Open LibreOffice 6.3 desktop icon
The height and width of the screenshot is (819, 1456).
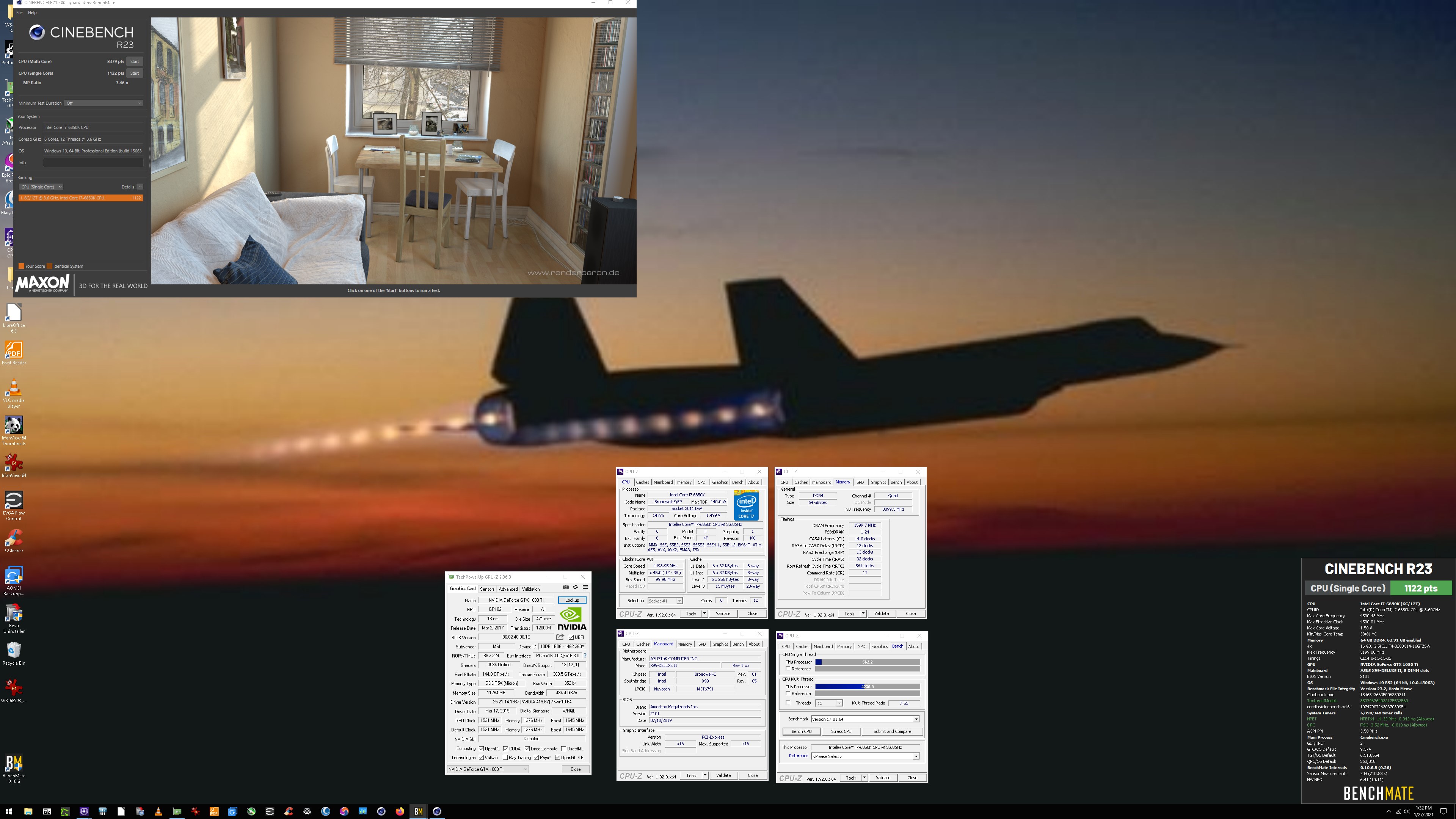click(x=14, y=318)
